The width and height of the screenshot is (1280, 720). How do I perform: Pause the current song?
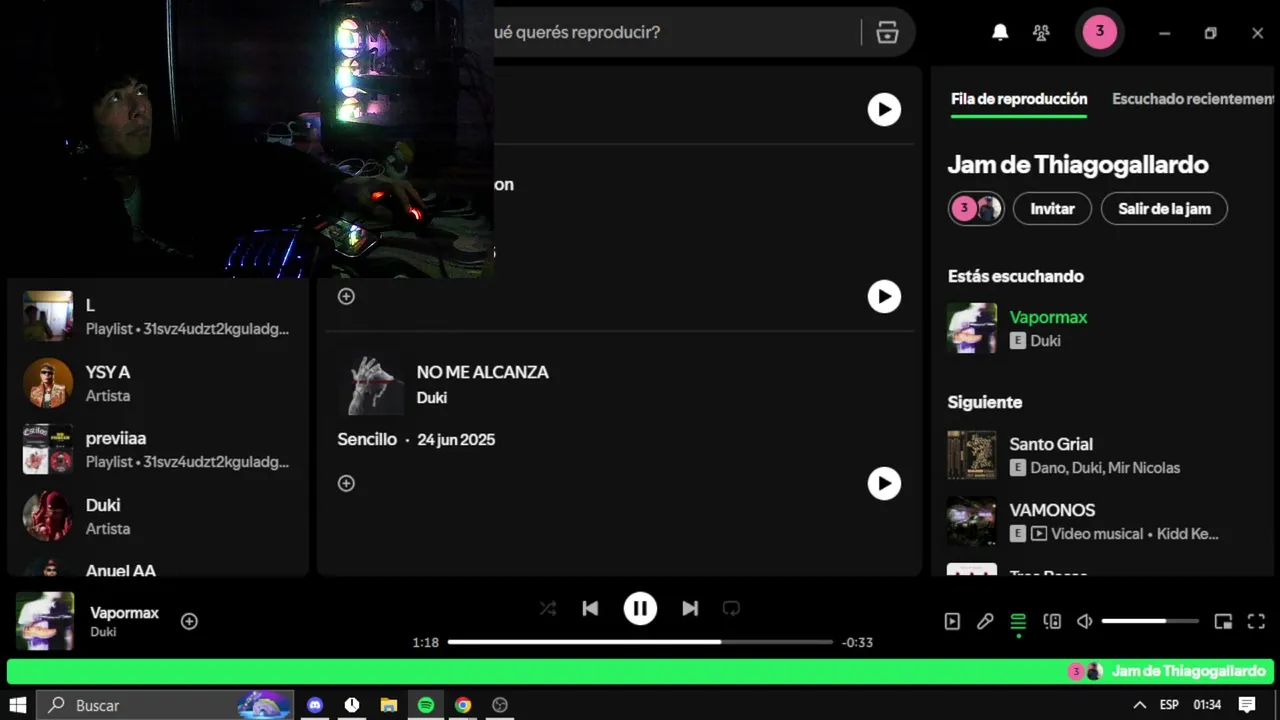coord(640,608)
